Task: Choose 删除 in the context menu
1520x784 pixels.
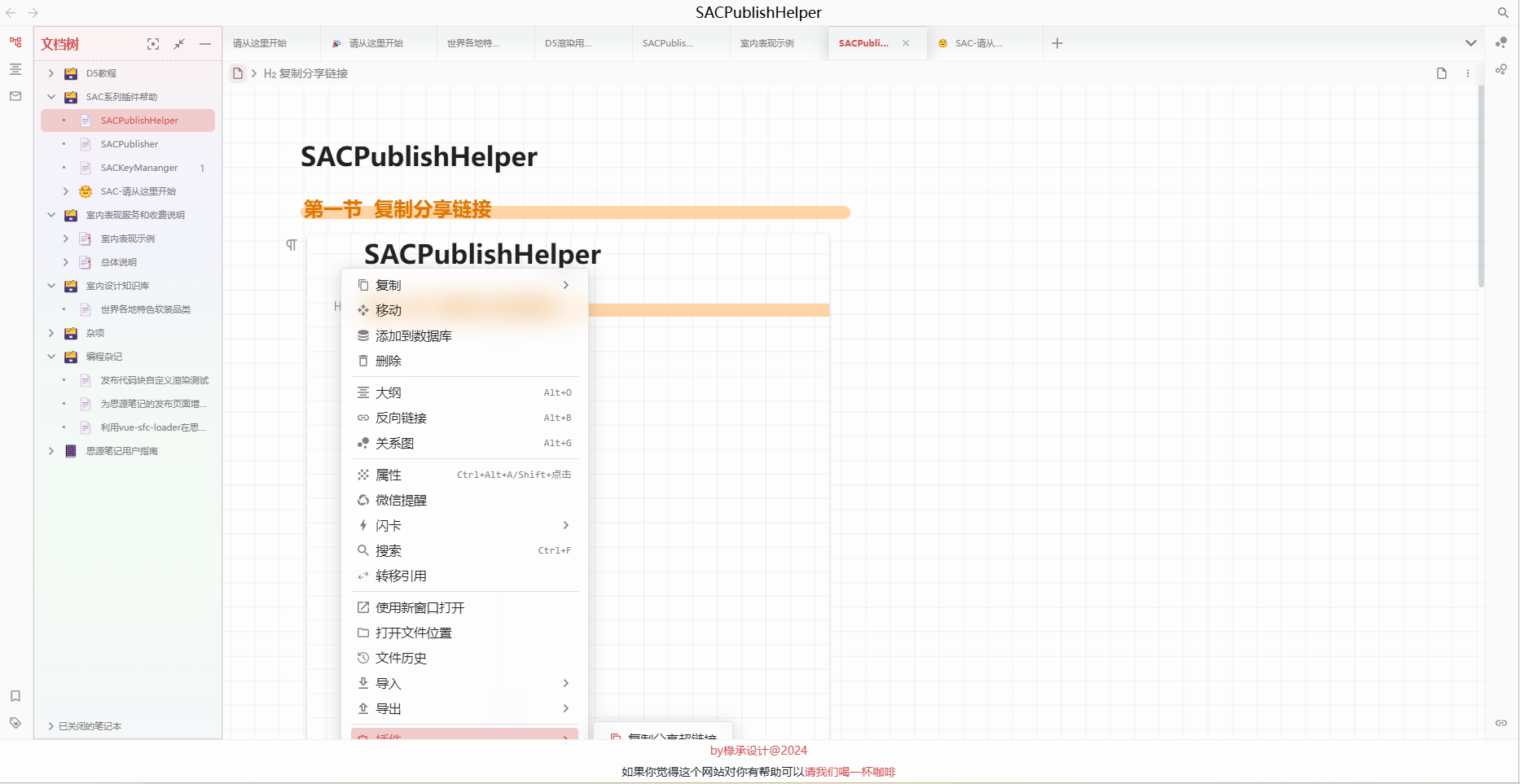Action: coord(464,361)
